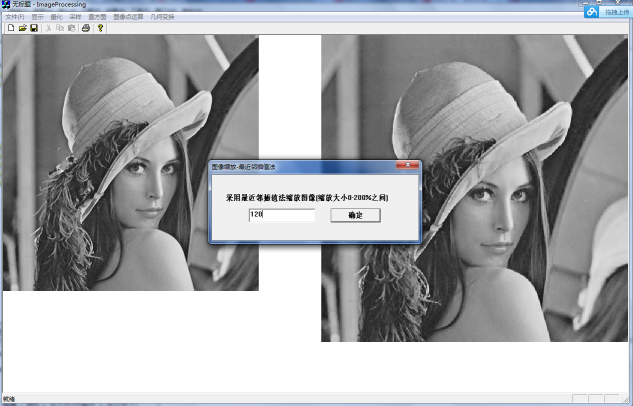Close the image scaling dialog

(x=407, y=165)
